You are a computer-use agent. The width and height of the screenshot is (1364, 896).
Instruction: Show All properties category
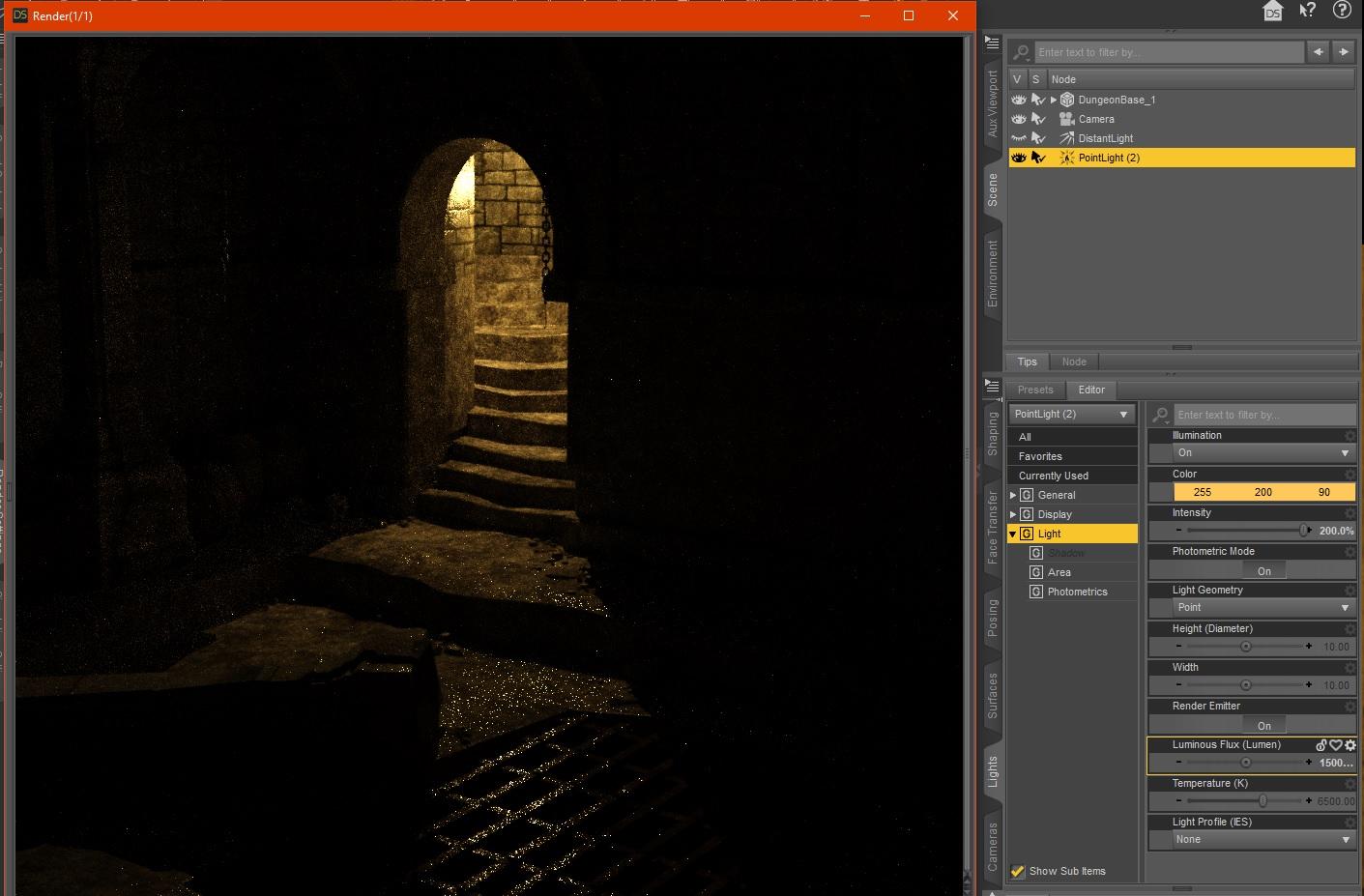tap(1072, 437)
